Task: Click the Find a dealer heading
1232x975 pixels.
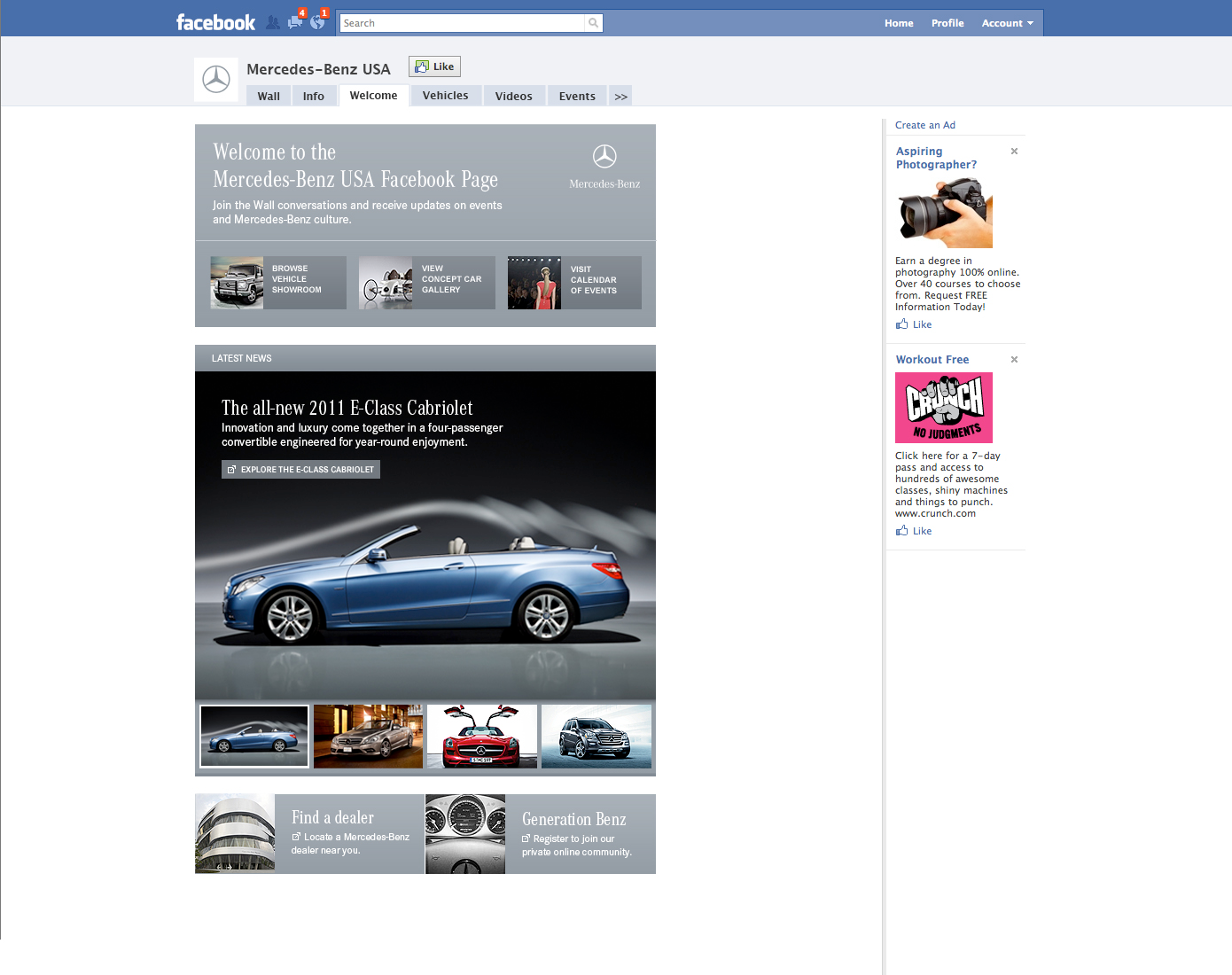Action: [x=332, y=817]
